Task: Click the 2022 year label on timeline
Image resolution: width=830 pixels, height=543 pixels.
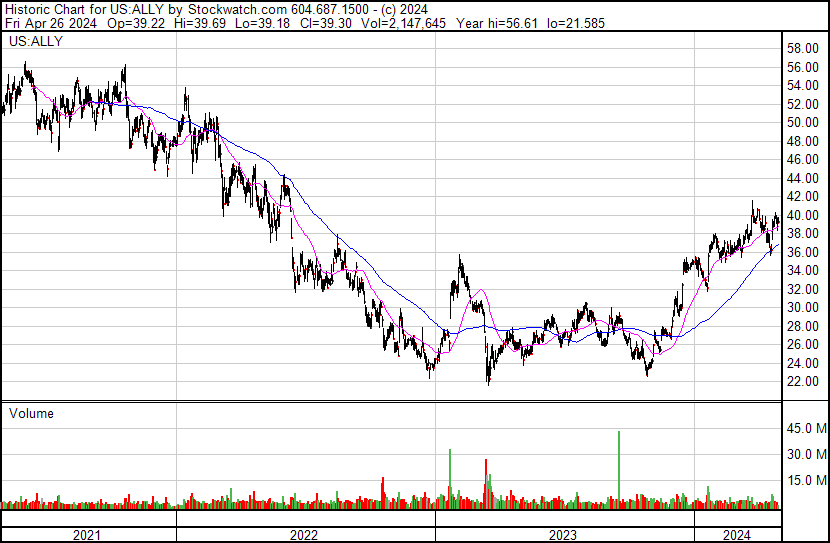Action: pyautogui.click(x=304, y=535)
